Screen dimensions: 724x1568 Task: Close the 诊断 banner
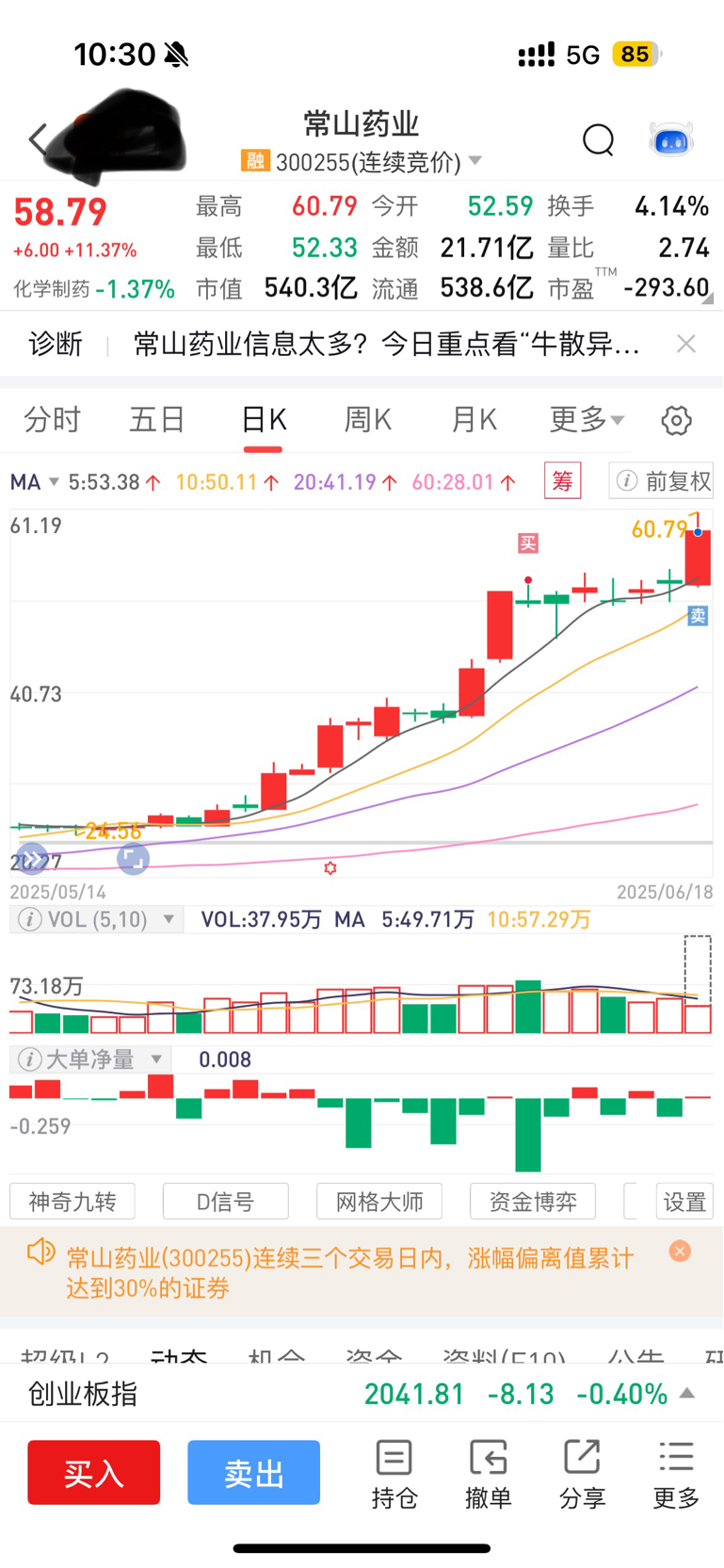686,344
